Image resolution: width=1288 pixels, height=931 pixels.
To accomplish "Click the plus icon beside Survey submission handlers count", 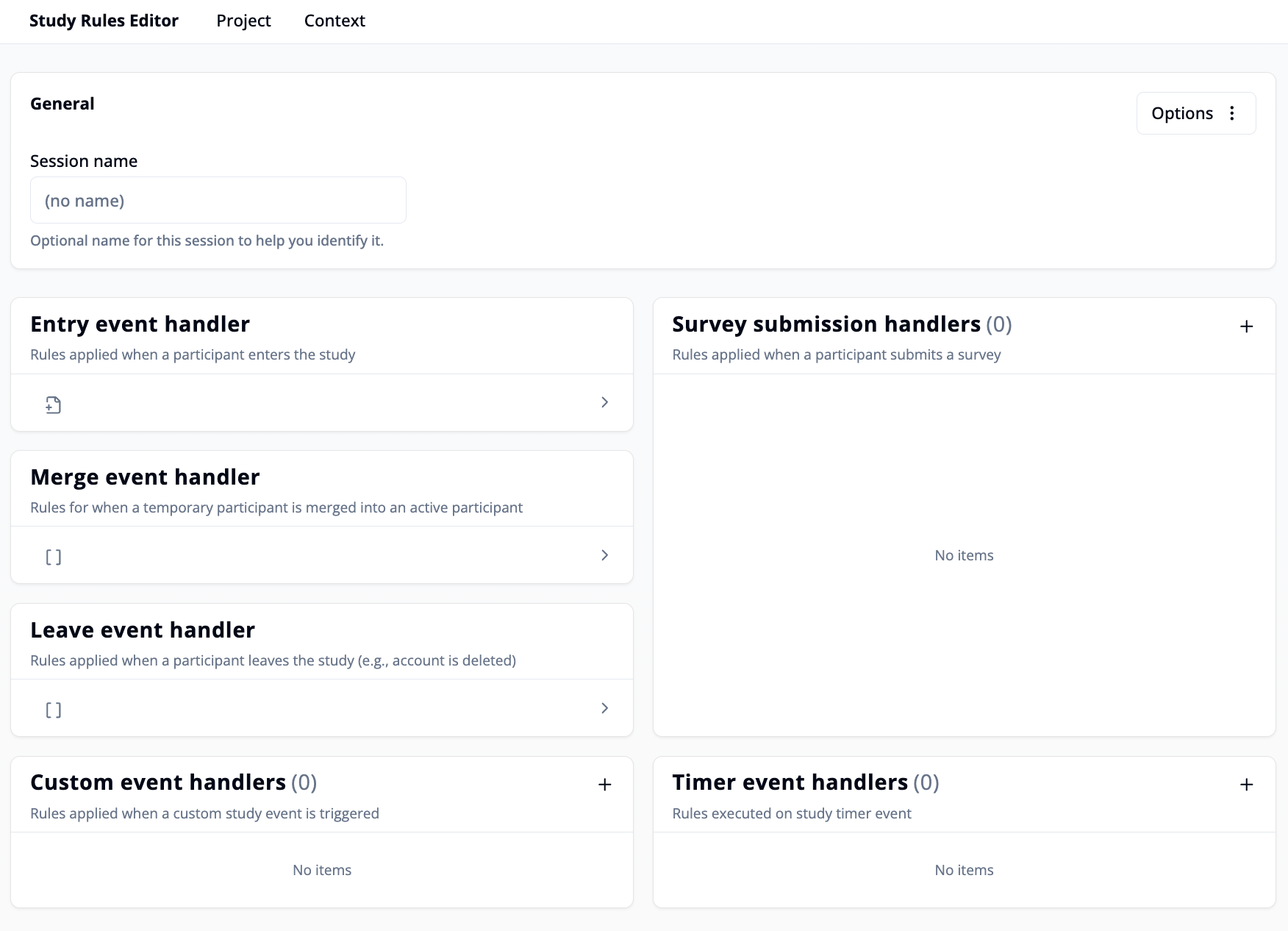I will tap(1246, 327).
